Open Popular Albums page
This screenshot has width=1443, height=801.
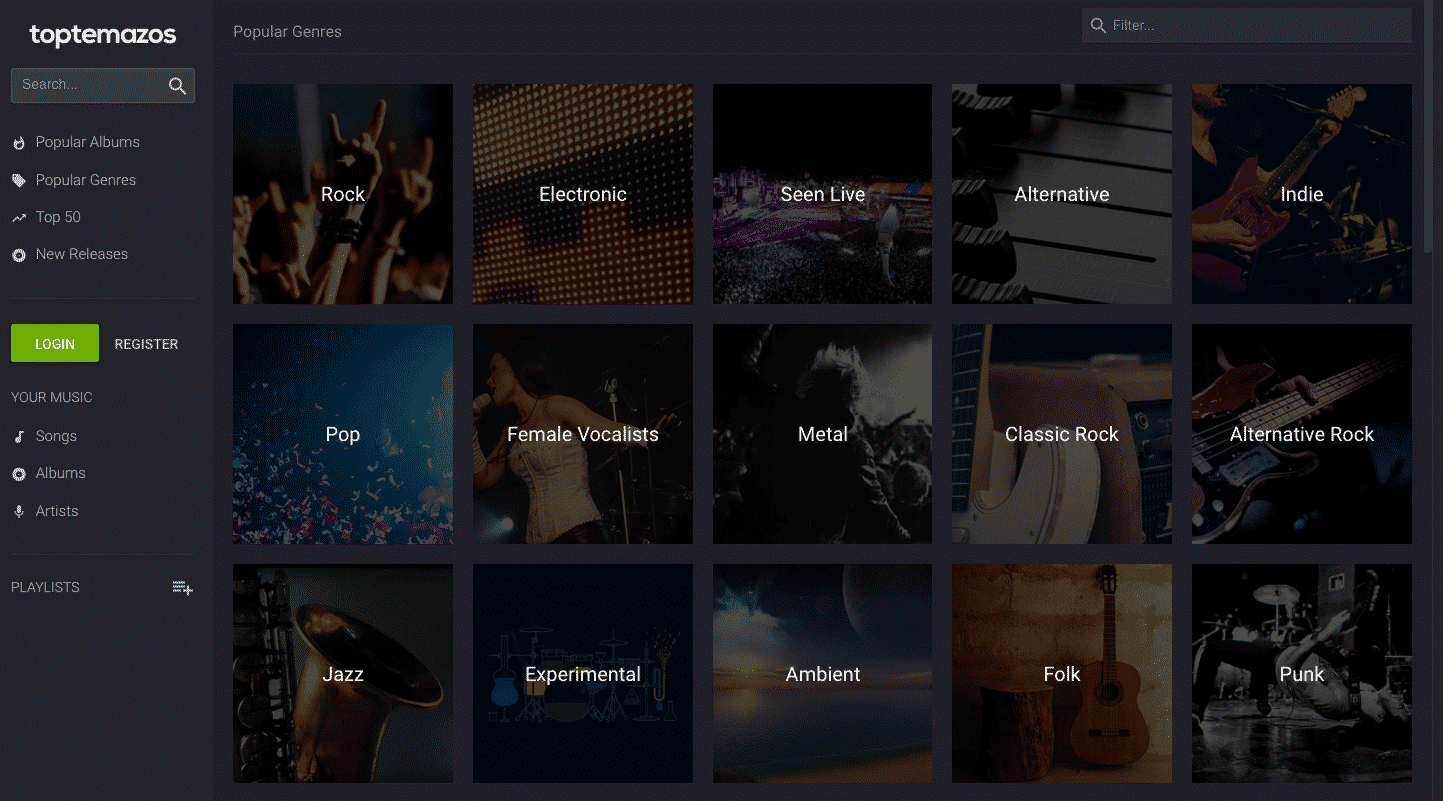88,142
